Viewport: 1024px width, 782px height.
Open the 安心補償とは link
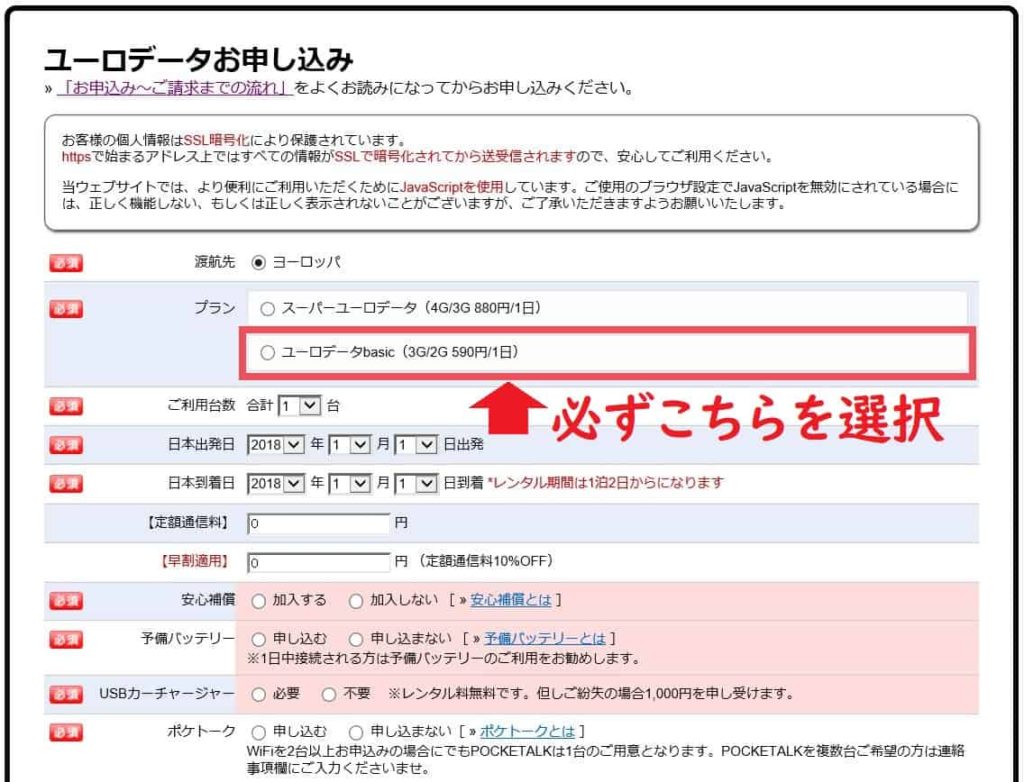pos(511,600)
